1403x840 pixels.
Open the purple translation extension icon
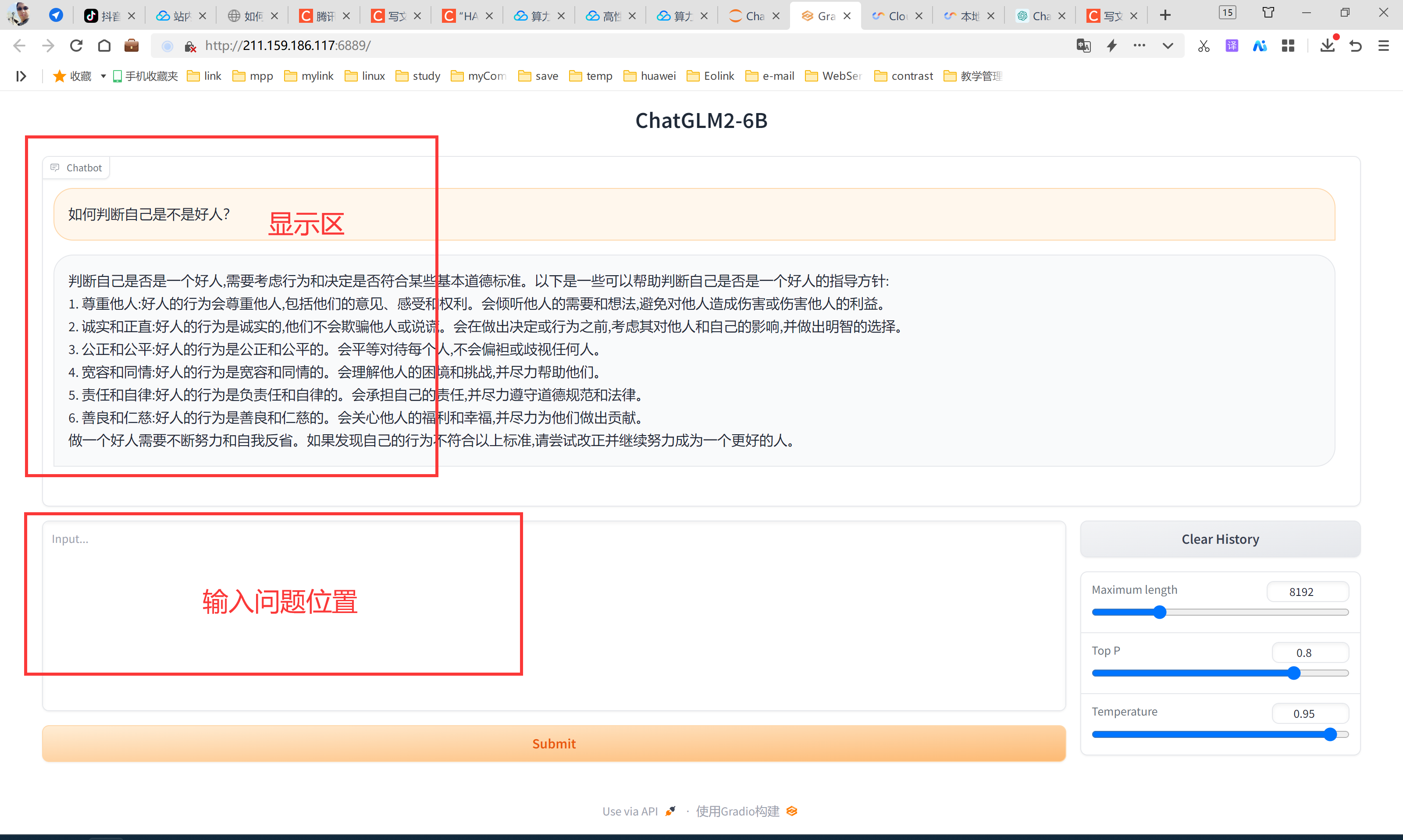[x=1232, y=45]
